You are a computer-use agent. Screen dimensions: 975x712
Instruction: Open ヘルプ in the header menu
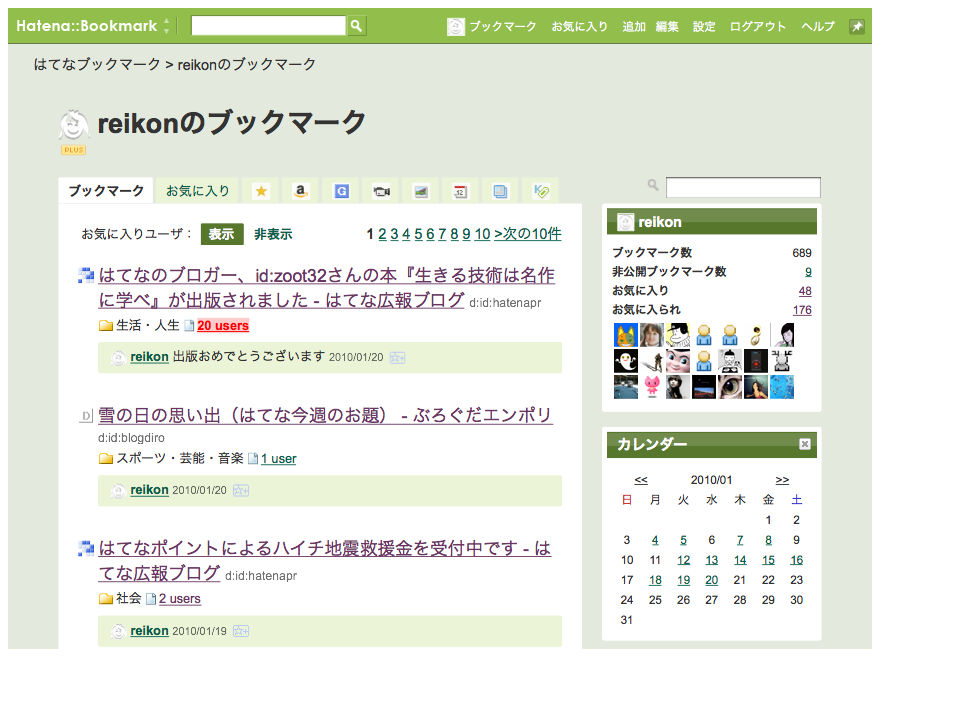818,26
